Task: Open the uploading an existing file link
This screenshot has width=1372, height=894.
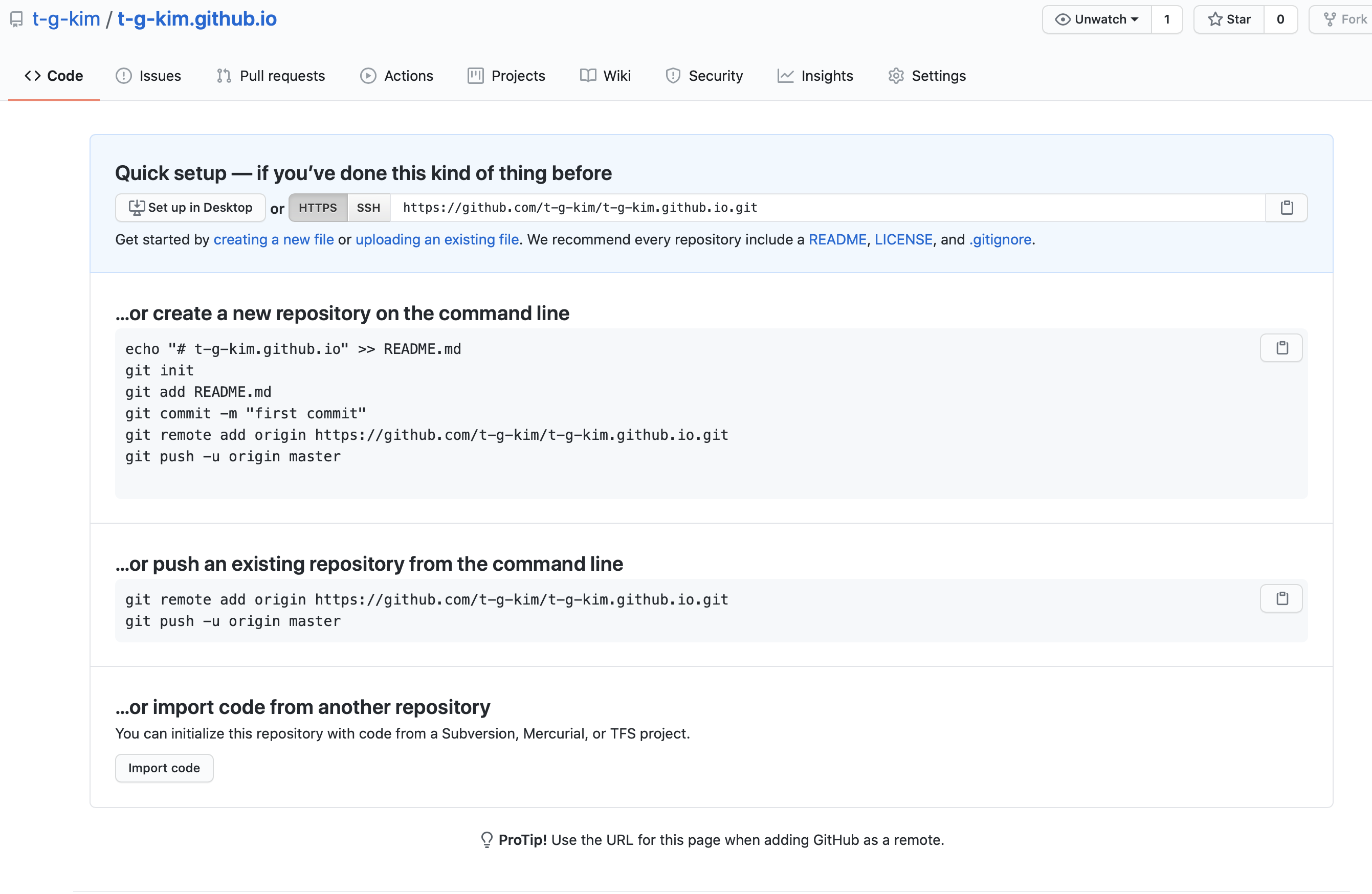Action: (437, 240)
